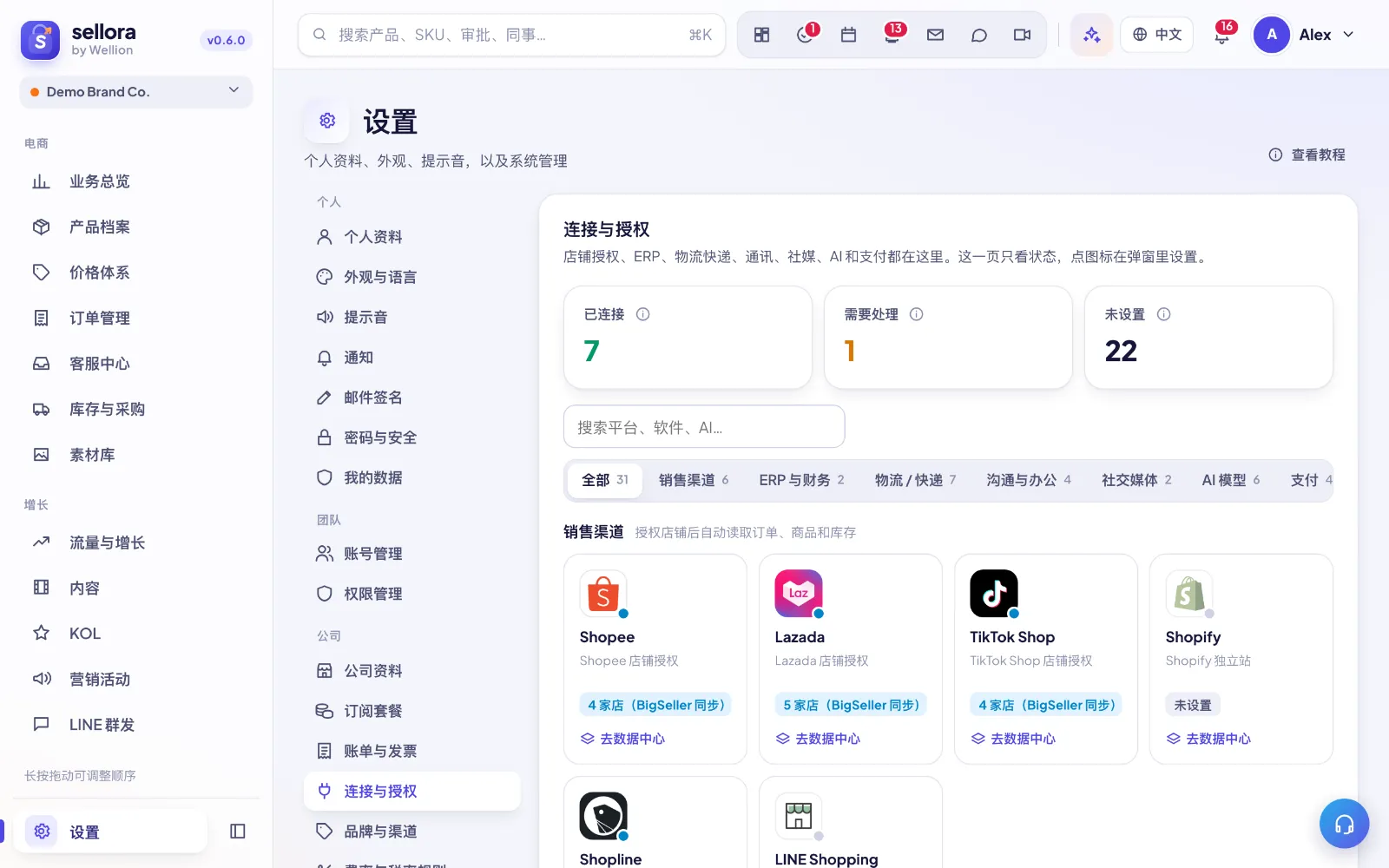Switch to the 销售渠道 filter tab
This screenshot has height=868, width=1389.
pyautogui.click(x=694, y=480)
